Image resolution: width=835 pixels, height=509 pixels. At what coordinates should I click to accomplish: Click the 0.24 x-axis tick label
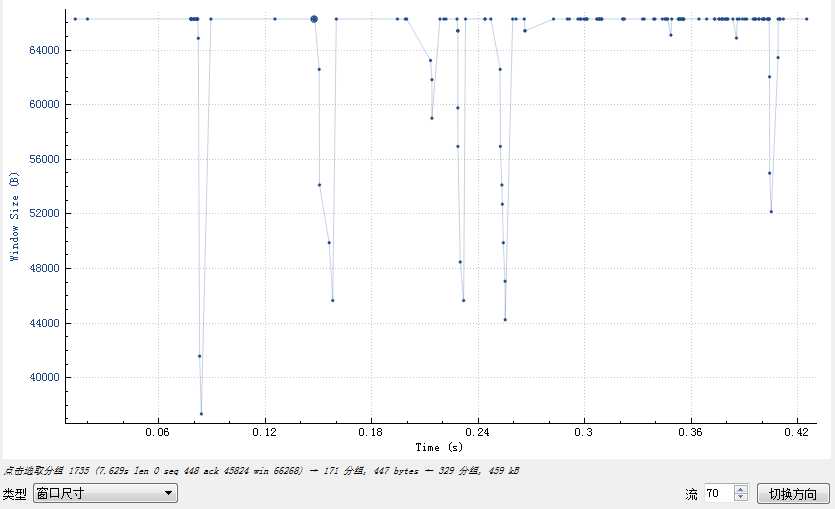(478, 432)
